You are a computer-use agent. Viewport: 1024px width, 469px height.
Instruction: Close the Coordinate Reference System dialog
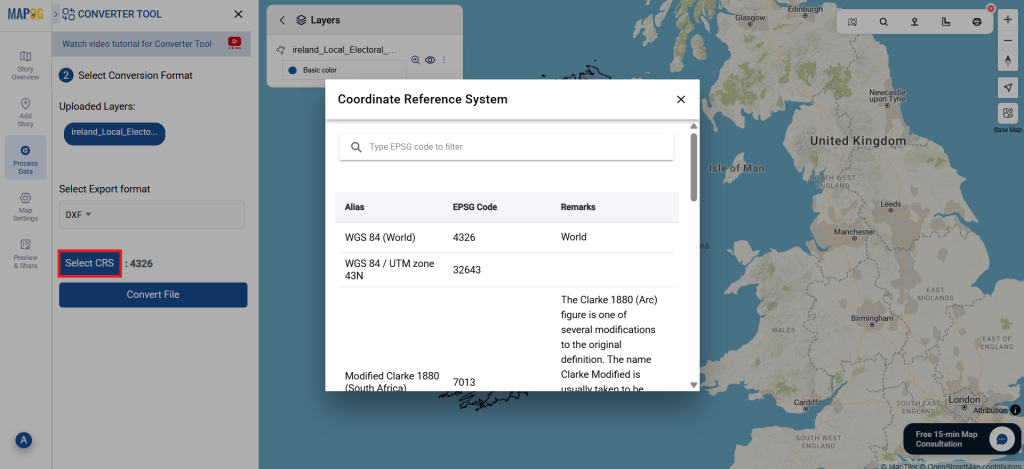[680, 99]
